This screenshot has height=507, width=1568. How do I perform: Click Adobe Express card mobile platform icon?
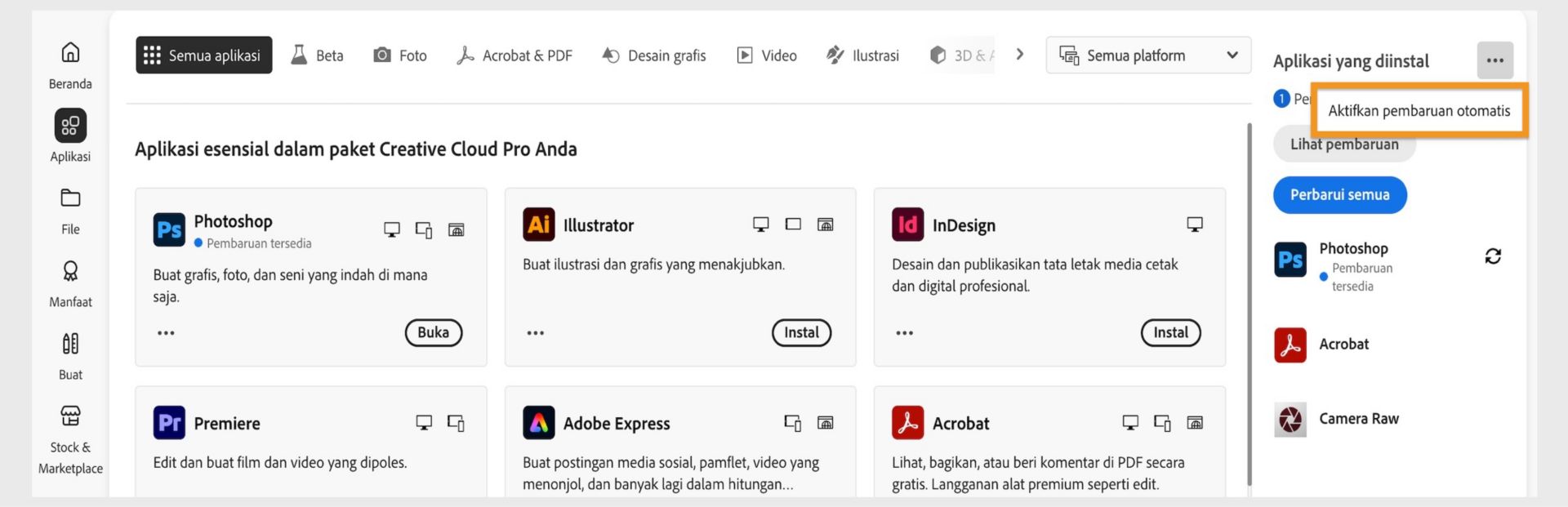(793, 423)
